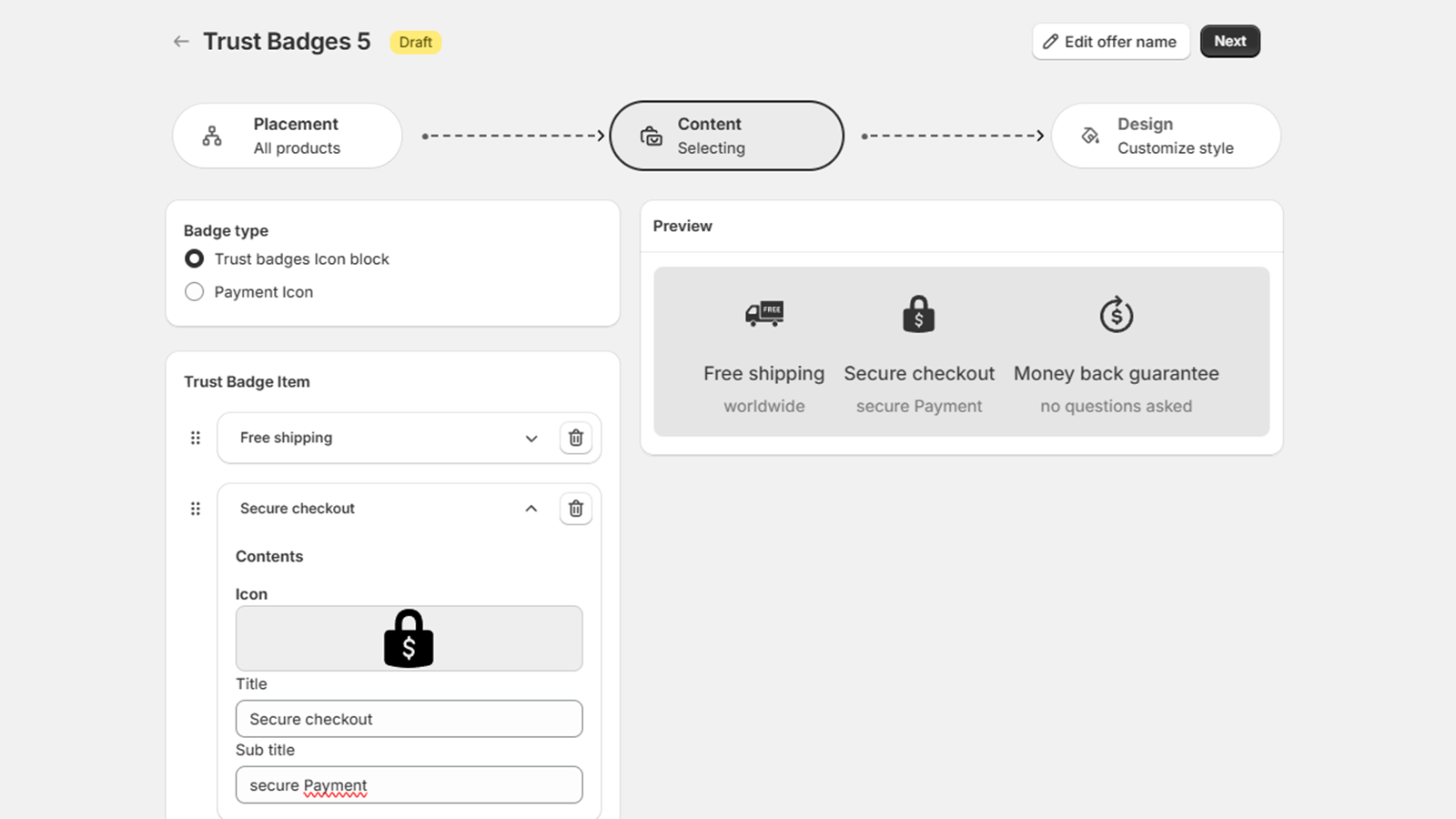
Task: Click Edit offer name button
Action: coord(1110,42)
